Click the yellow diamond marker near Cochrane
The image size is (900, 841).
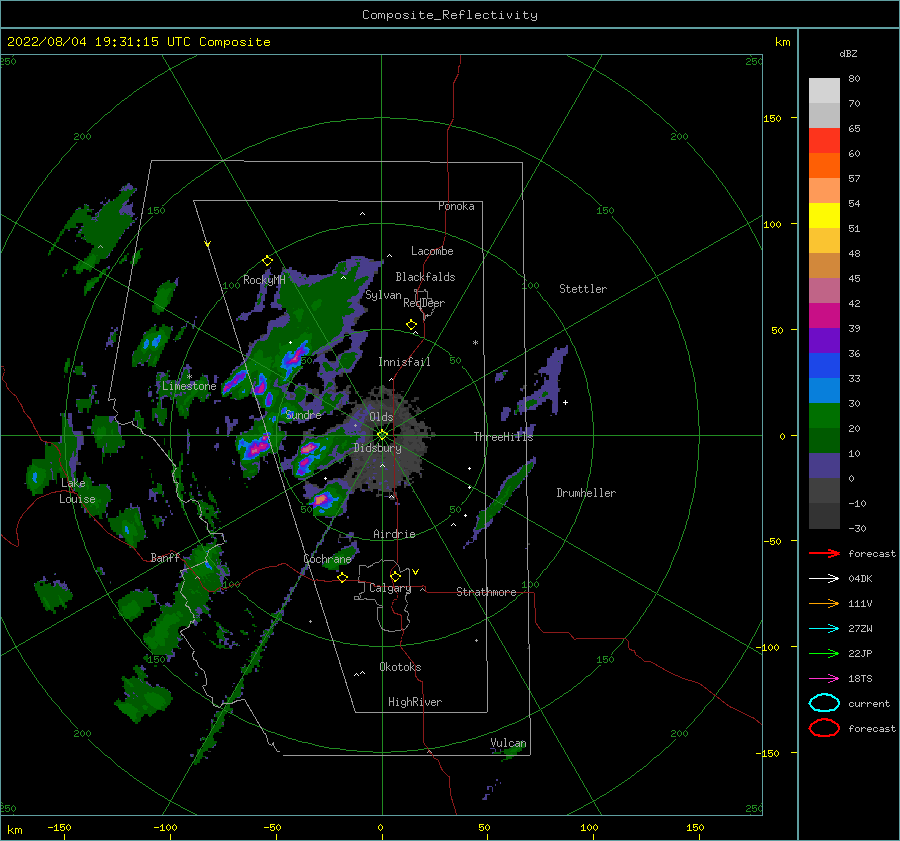[343, 577]
